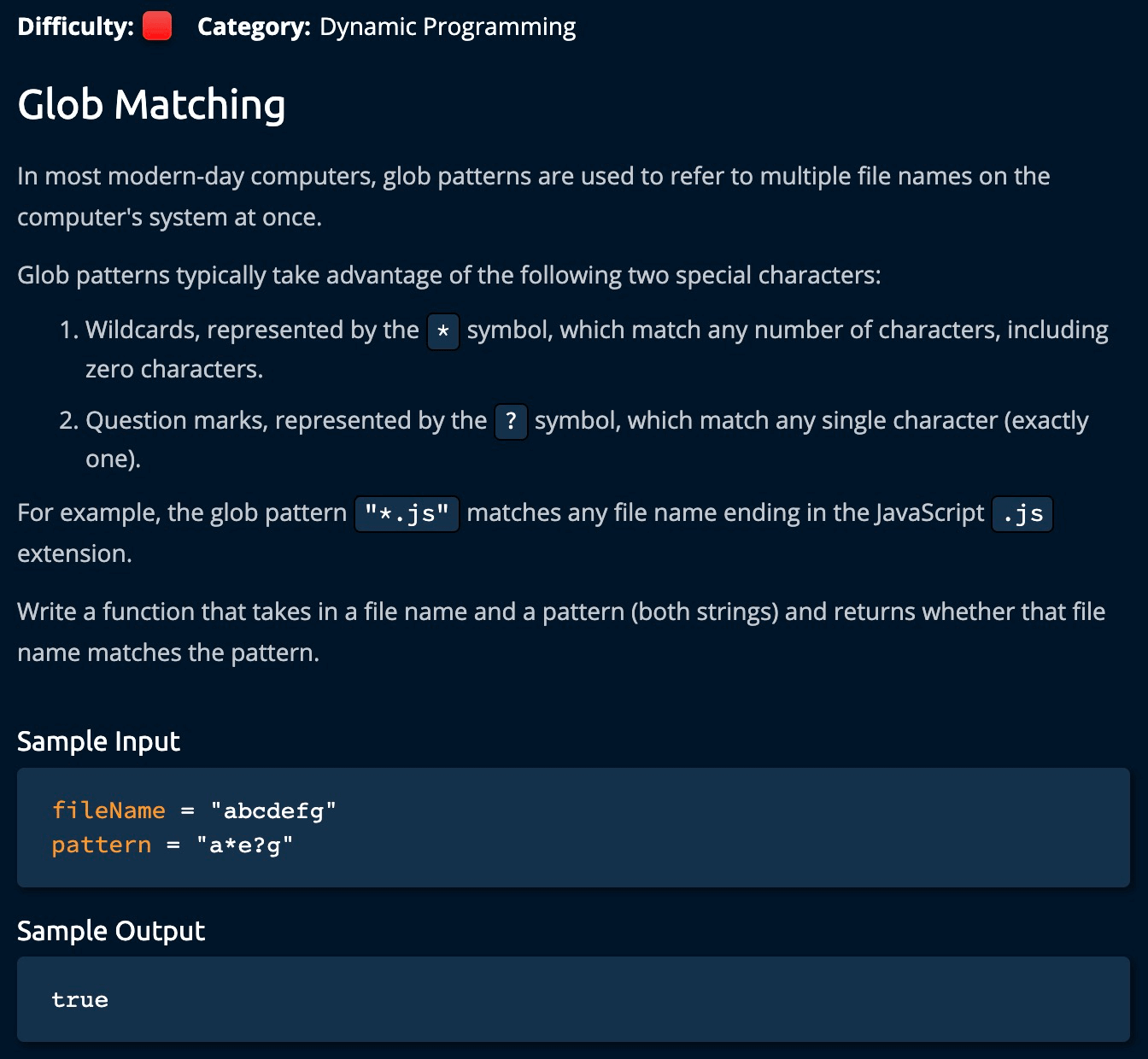Click the question mark symbol badge
Screen dimensions: 1148x1059
tap(511, 421)
